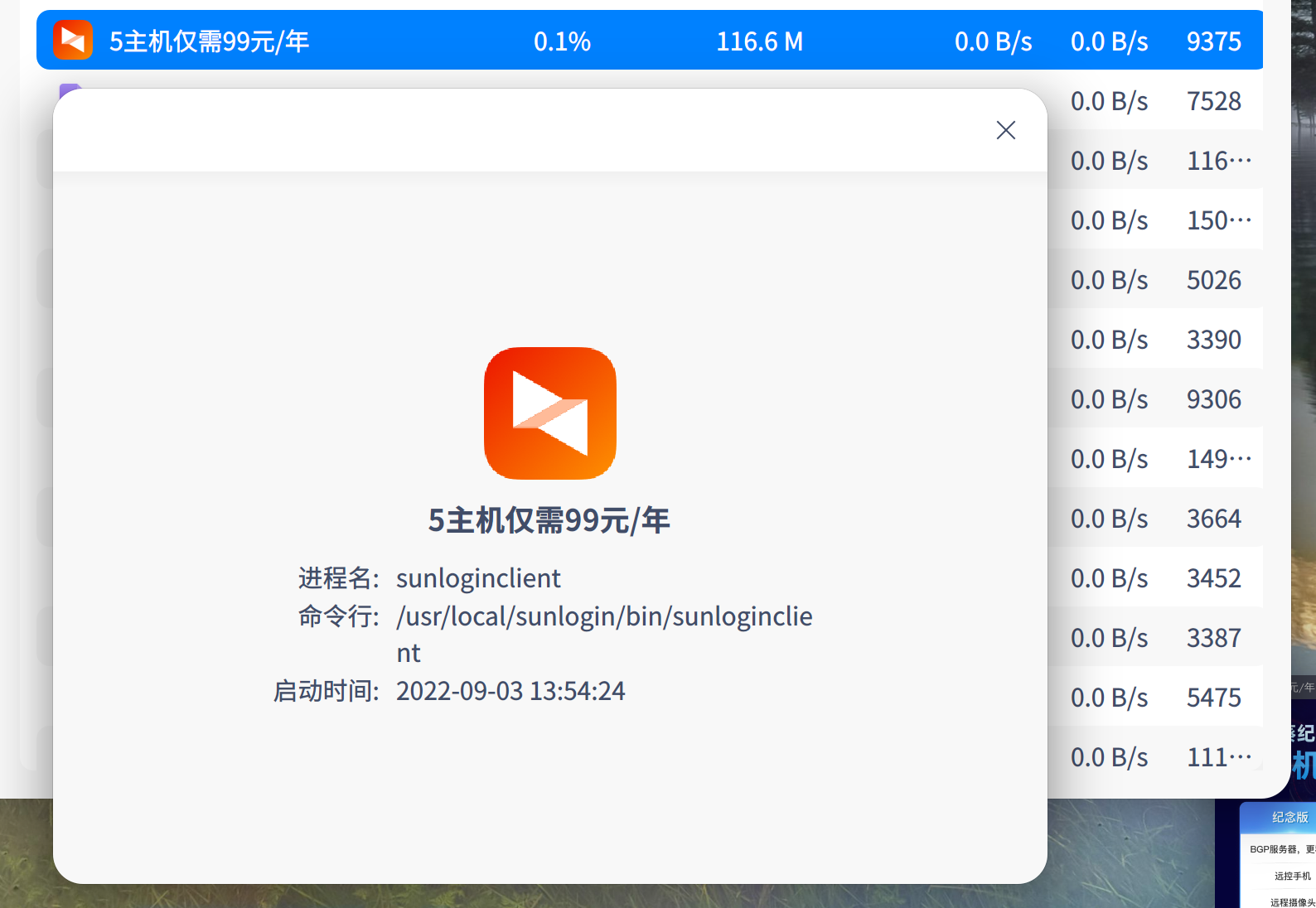The height and width of the screenshot is (908, 1316).
Task: Click the truncated PID 116… cell
Action: (x=1219, y=160)
